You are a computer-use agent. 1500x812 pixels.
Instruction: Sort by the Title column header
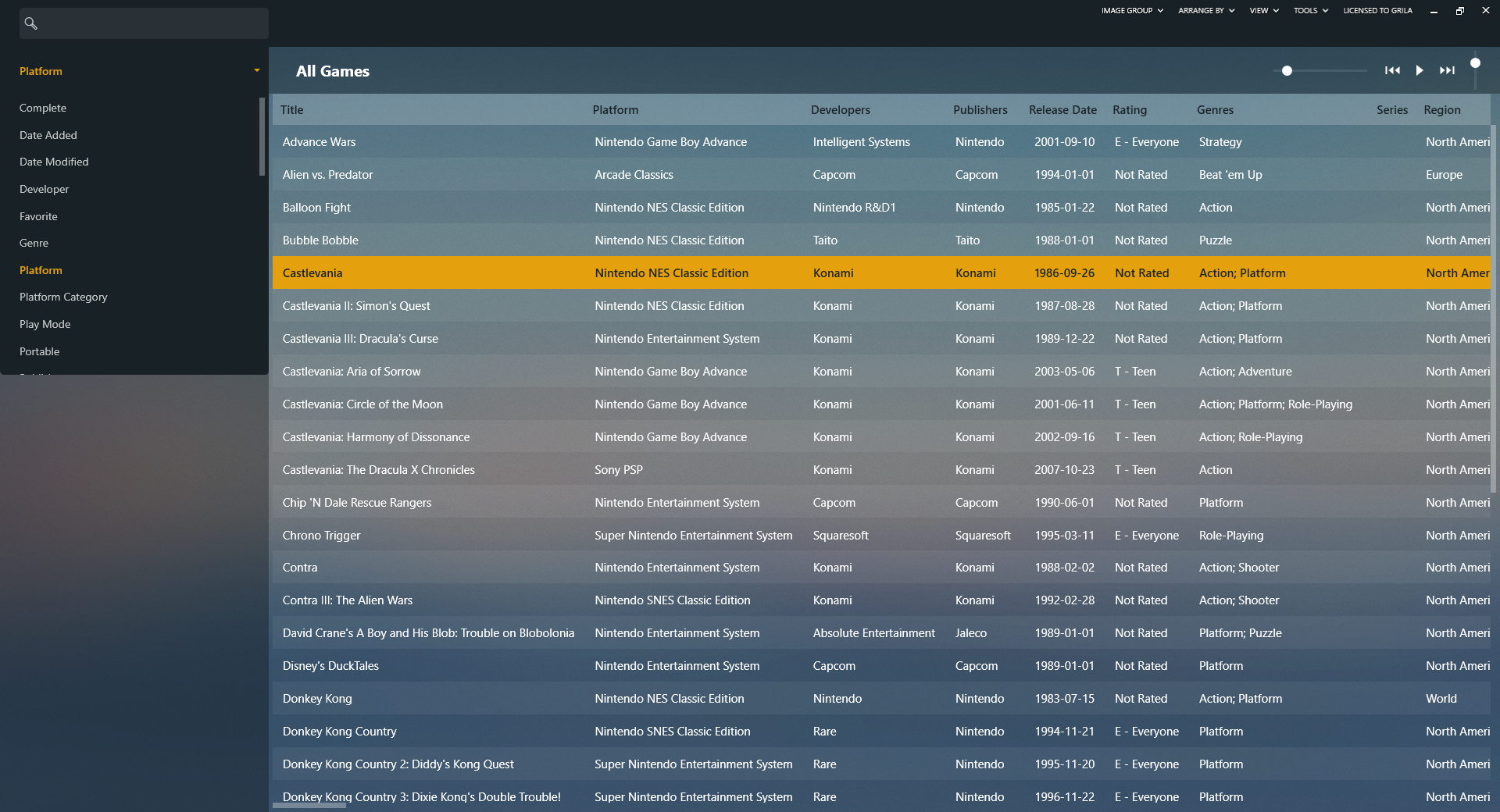tap(291, 109)
